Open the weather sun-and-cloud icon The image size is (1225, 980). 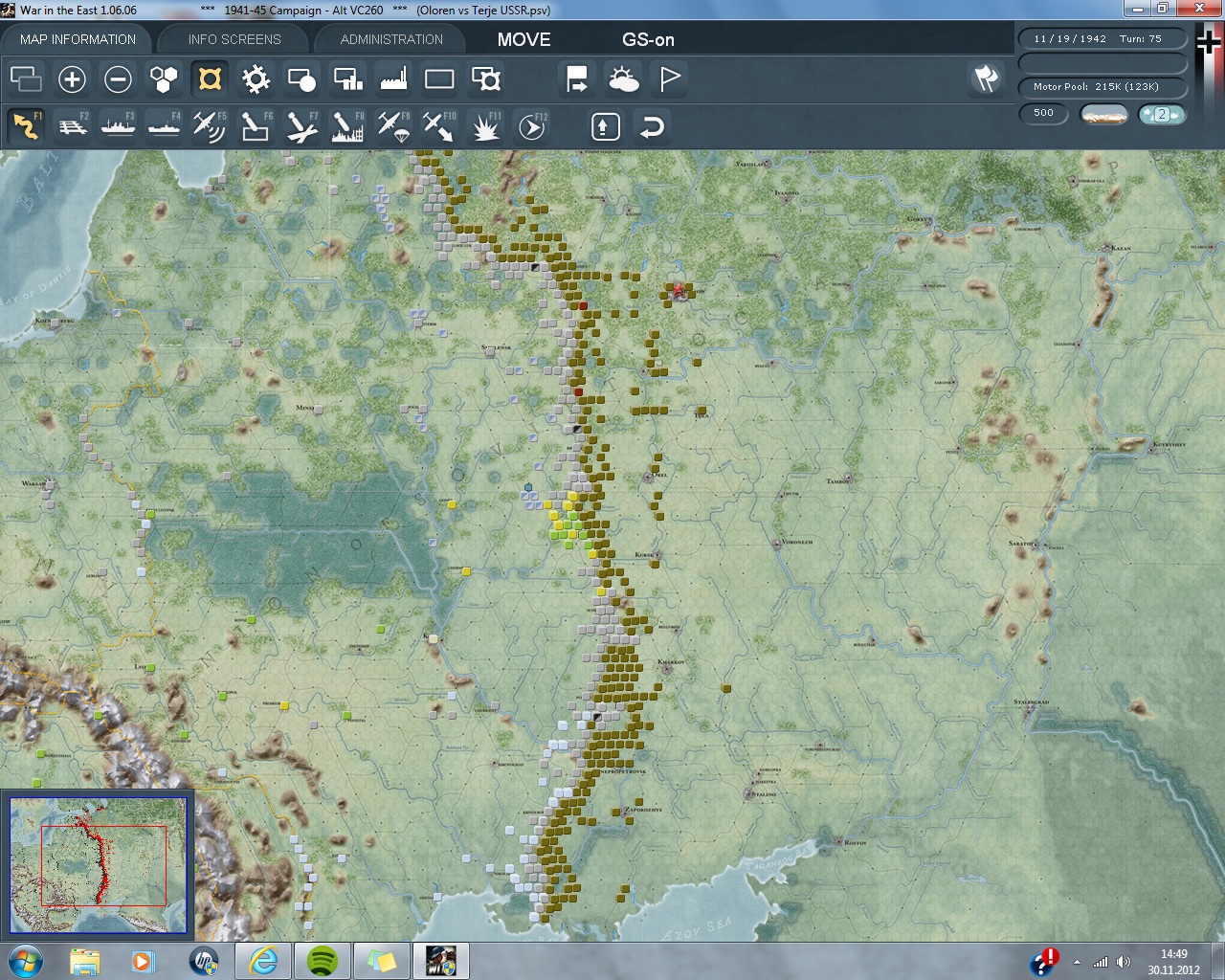(x=623, y=79)
